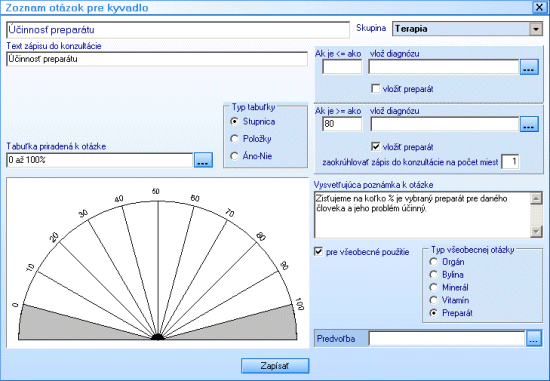Open browse button next to Predvoľba field
550x381 pixels.
point(534,339)
